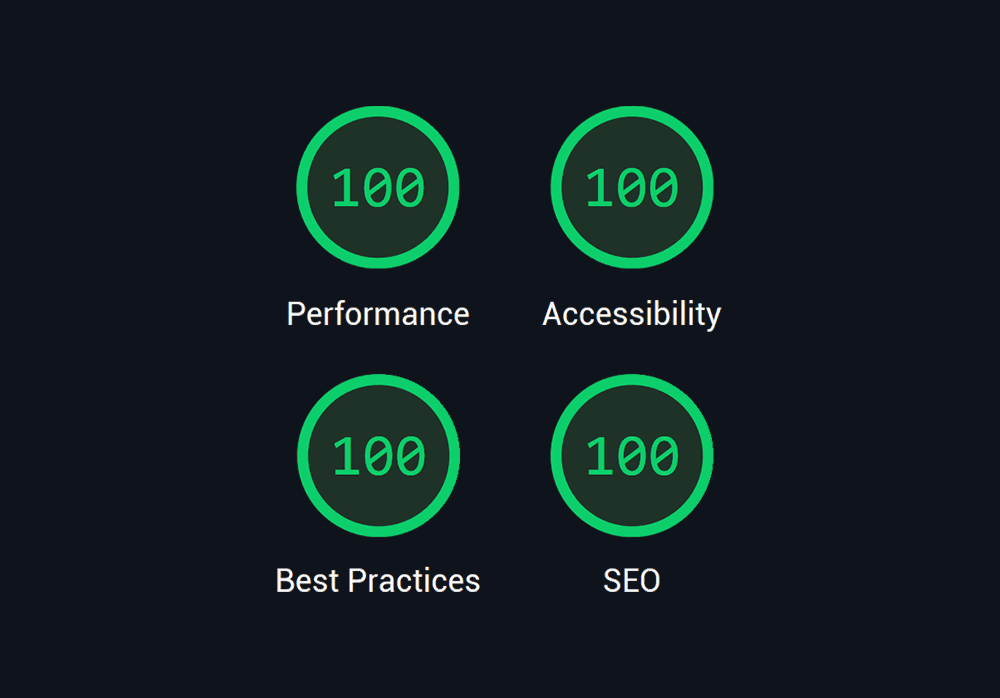Image resolution: width=1000 pixels, height=698 pixels.
Task: Click the Best Practices score gauge circle
Action: [378, 456]
